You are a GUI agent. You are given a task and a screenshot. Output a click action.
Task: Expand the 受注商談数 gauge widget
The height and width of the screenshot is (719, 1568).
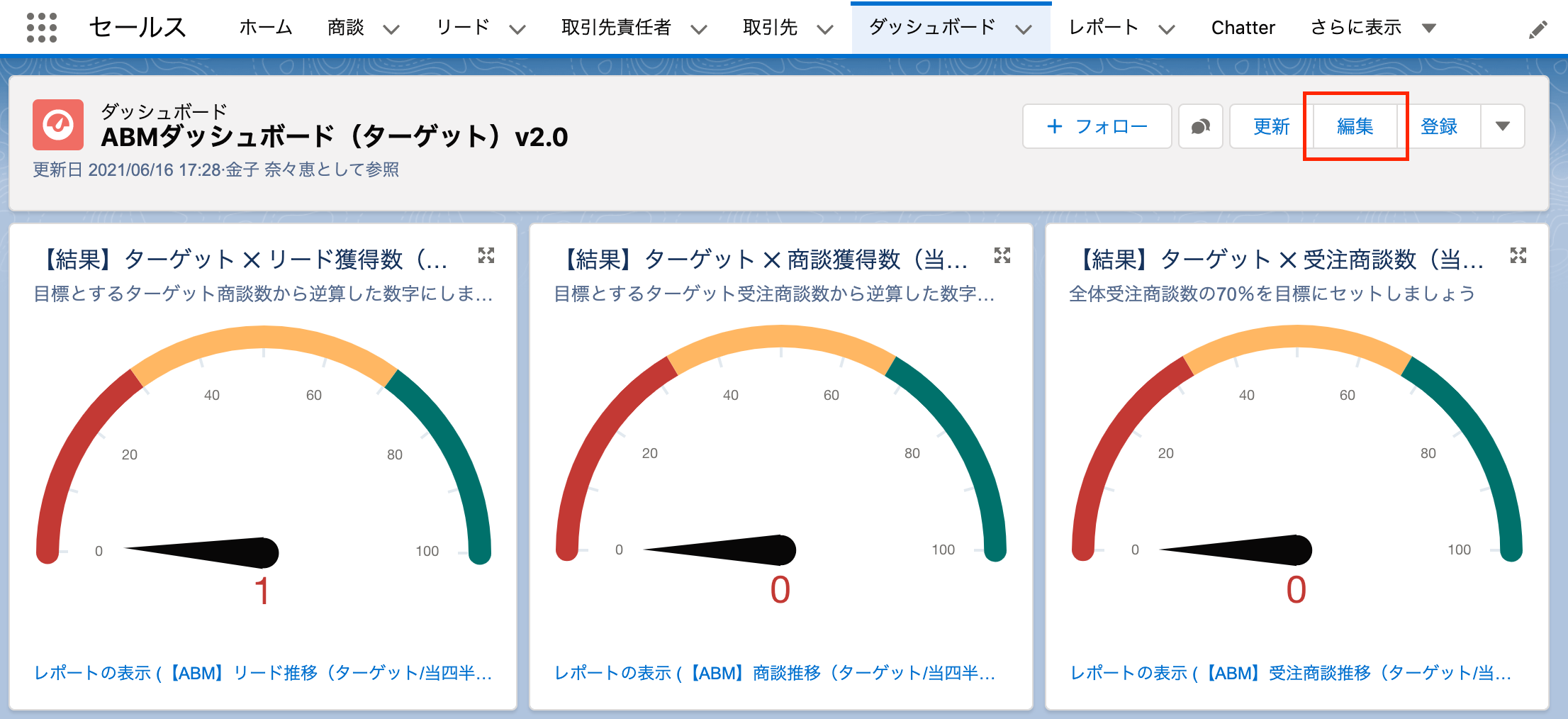(x=1518, y=257)
